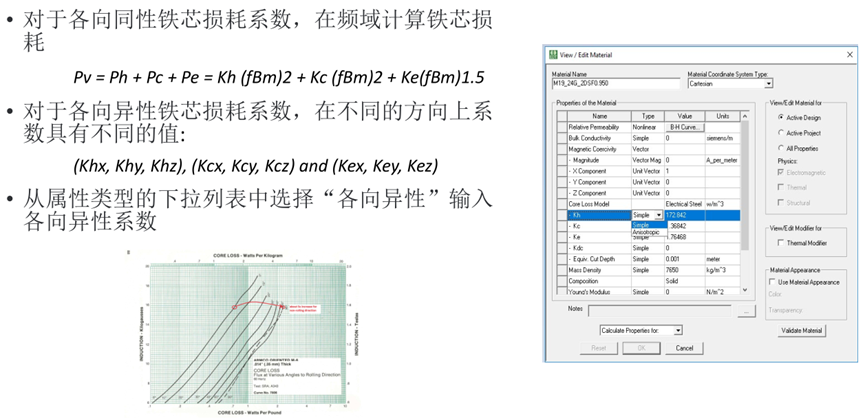Click the Material Name input field
Image resolution: width=865 pixels, height=419 pixels.
click(616, 84)
